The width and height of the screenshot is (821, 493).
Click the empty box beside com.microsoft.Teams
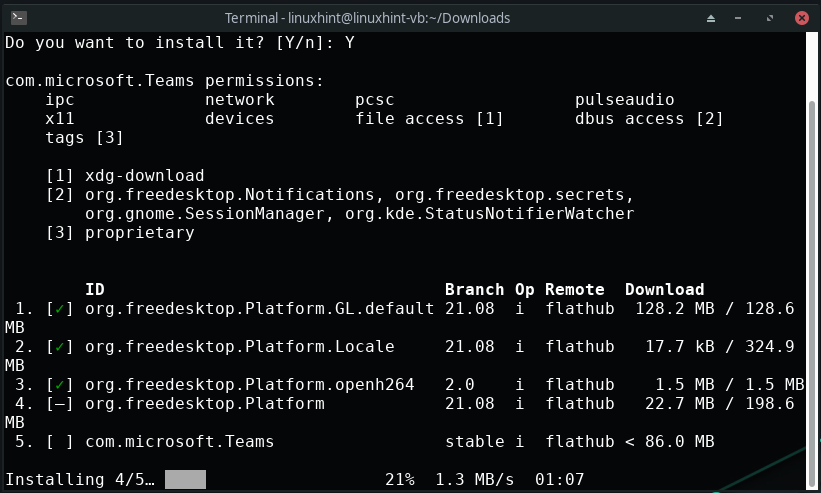coord(60,442)
